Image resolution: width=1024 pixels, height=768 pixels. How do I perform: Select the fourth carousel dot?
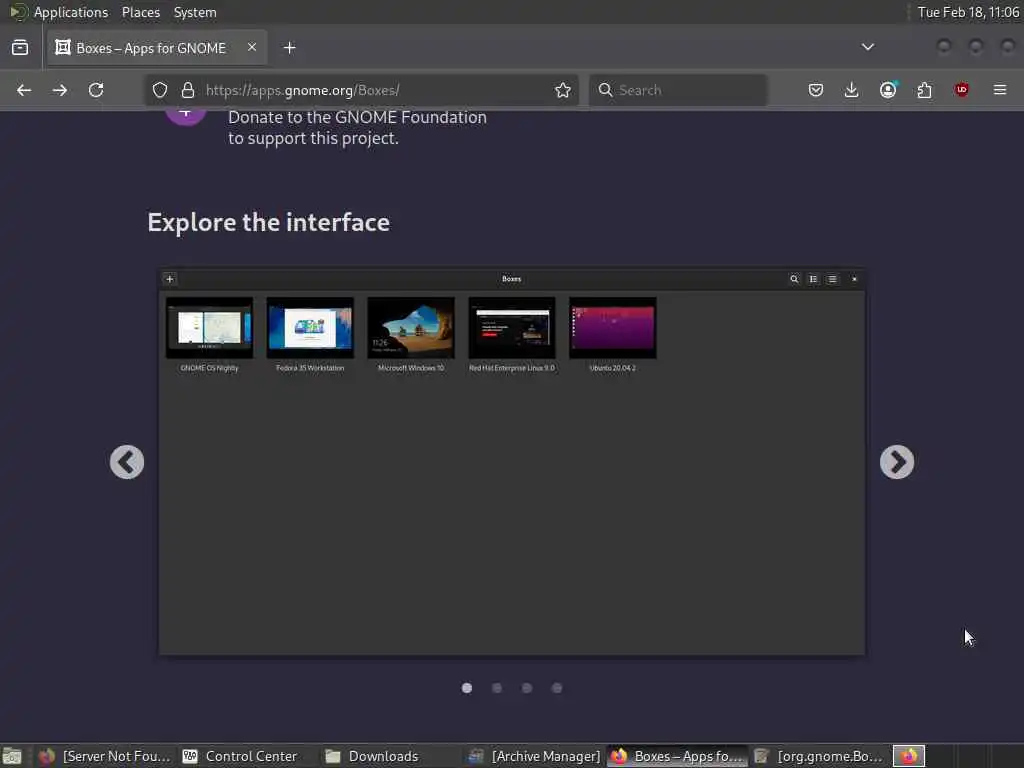tap(557, 688)
